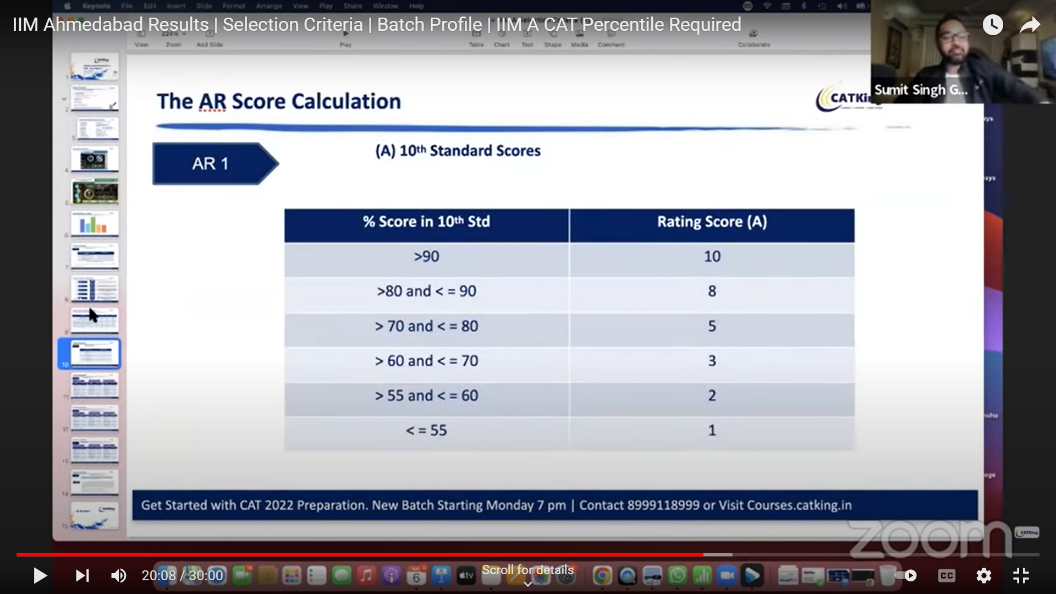Open Messages app in the dock
Viewport: 1056px width, 594px height.
pyautogui.click(x=341, y=575)
